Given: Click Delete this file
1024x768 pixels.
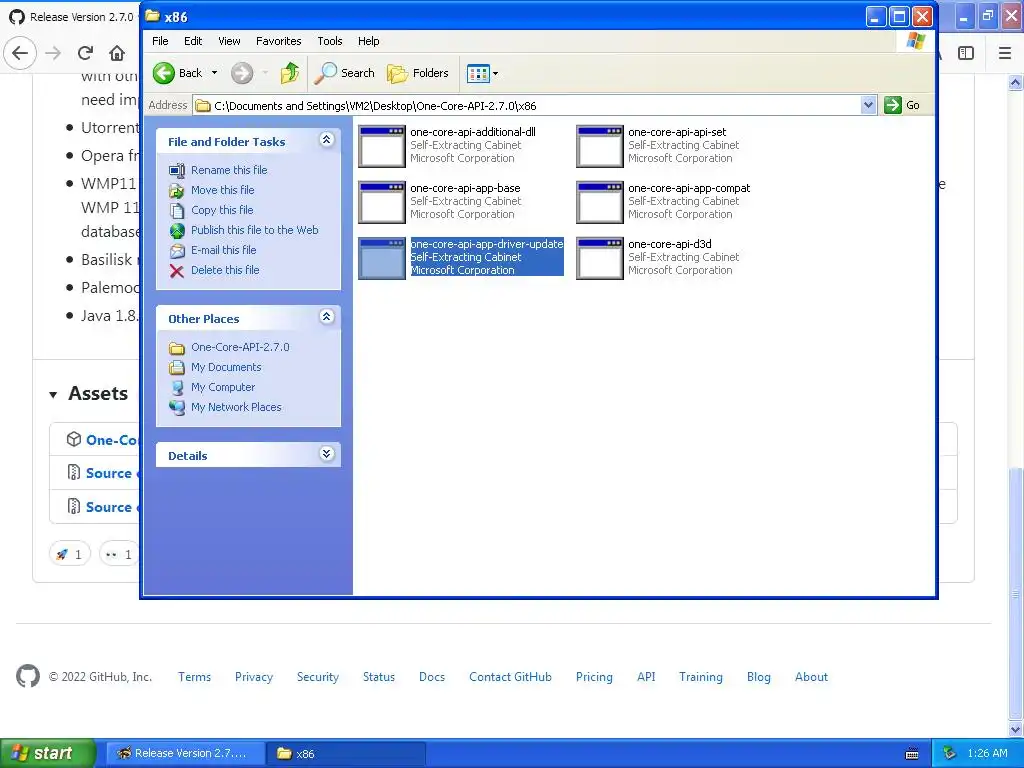Looking at the screenshot, I should pyautogui.click(x=225, y=270).
